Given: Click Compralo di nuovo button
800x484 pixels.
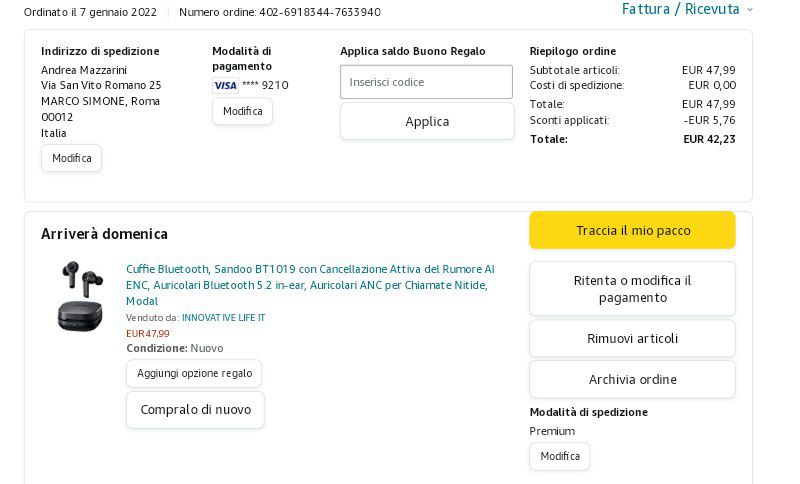Looking at the screenshot, I should point(195,409).
